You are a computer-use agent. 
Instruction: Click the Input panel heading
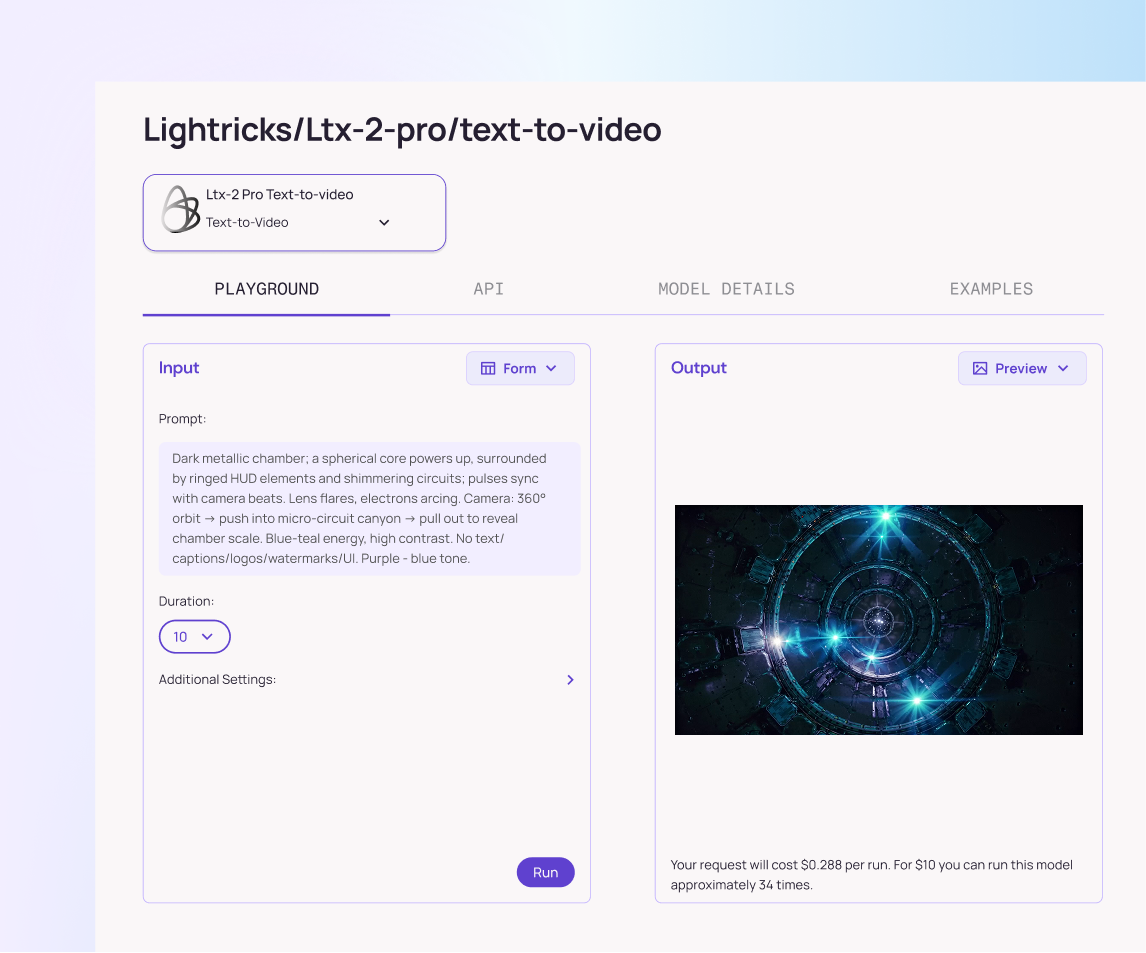click(x=179, y=368)
